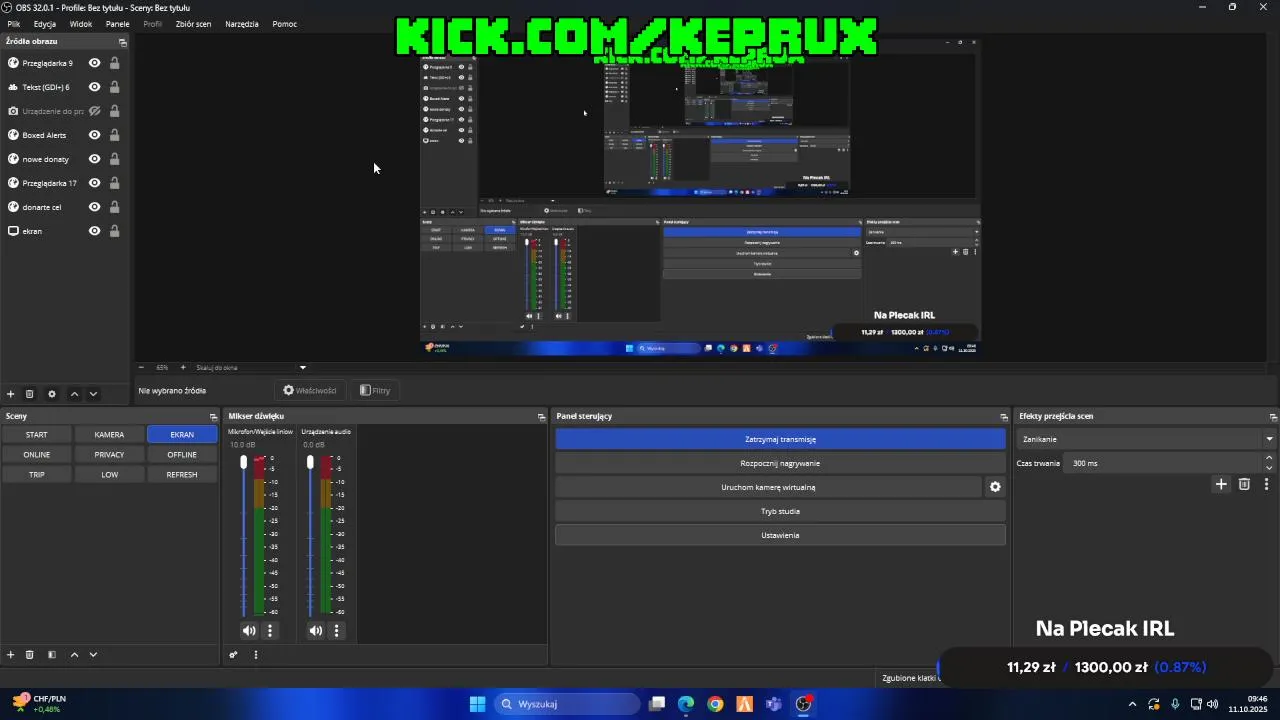Add a scene transition plus icon
This screenshot has width=1280, height=720.
coord(1221,484)
